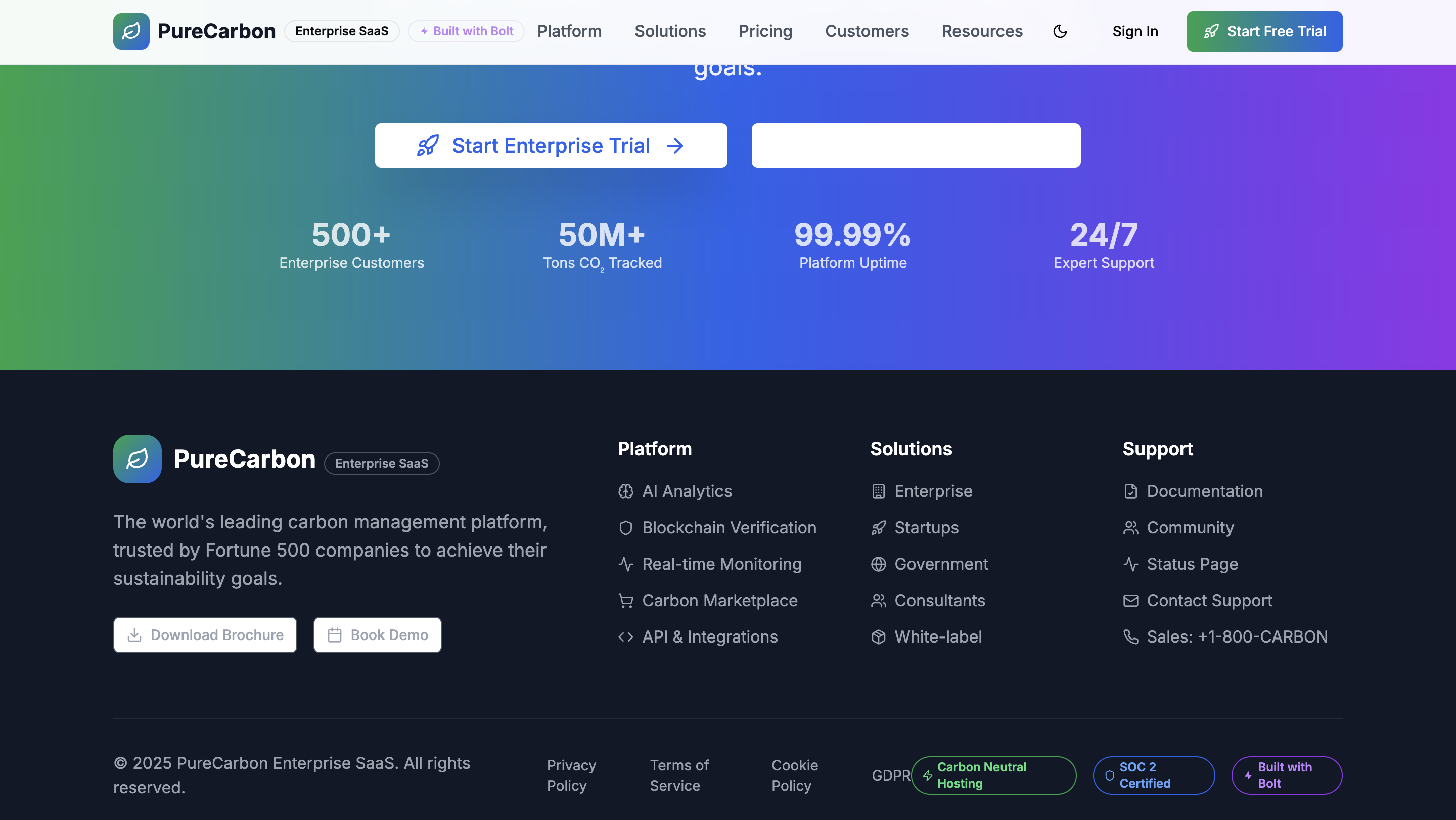Viewport: 1456px width, 820px height.
Task: Click the Start Enterprise Trial button
Action: (x=551, y=145)
